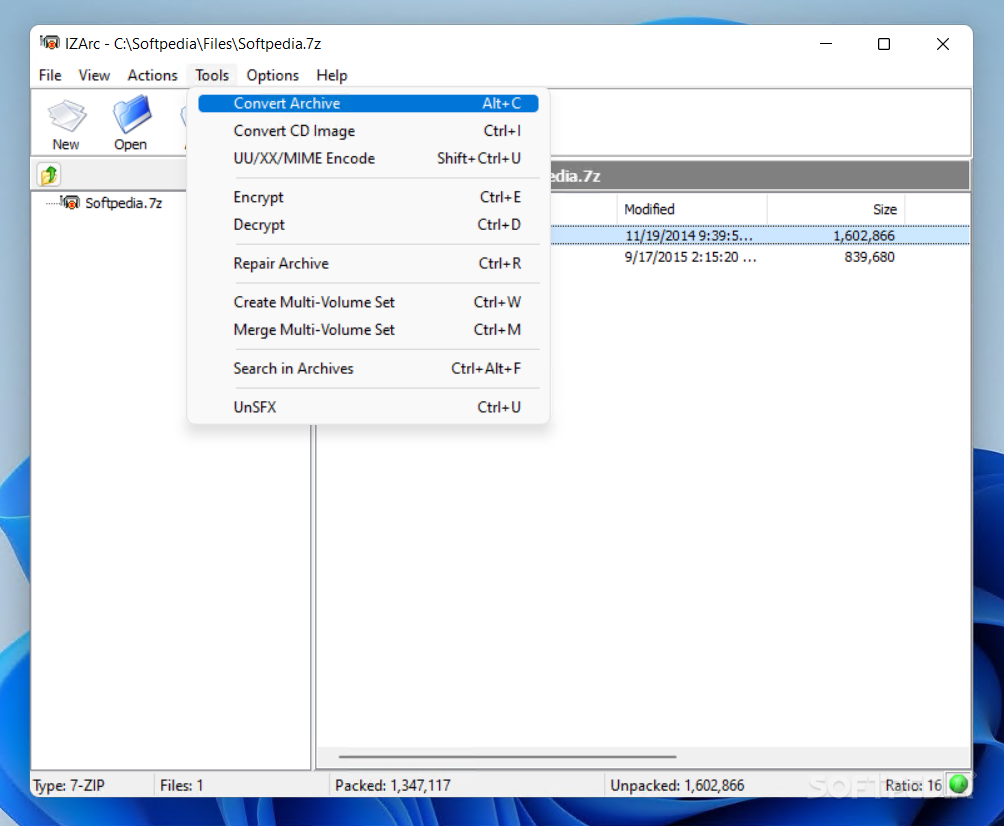Choose Decrypt from the menu
1004x826 pixels.
pos(368,225)
